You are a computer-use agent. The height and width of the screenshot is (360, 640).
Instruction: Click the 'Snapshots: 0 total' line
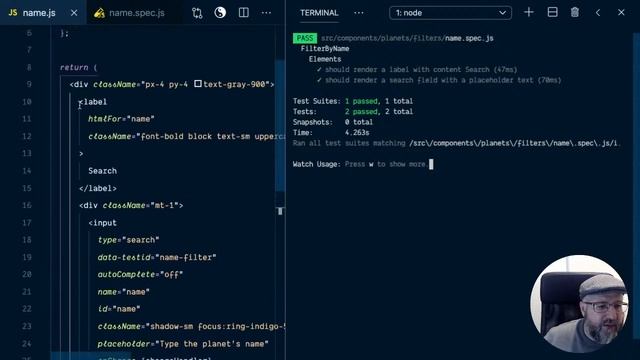coord(333,122)
